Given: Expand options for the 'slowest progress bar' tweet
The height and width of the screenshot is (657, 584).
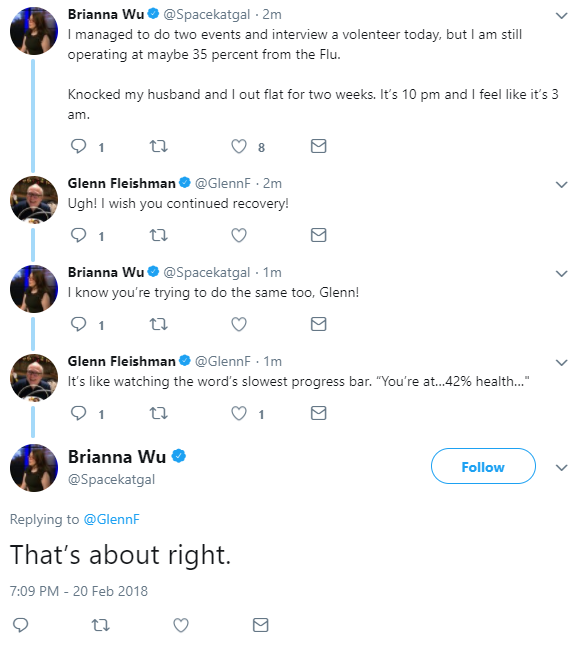Looking at the screenshot, I should click(x=561, y=363).
